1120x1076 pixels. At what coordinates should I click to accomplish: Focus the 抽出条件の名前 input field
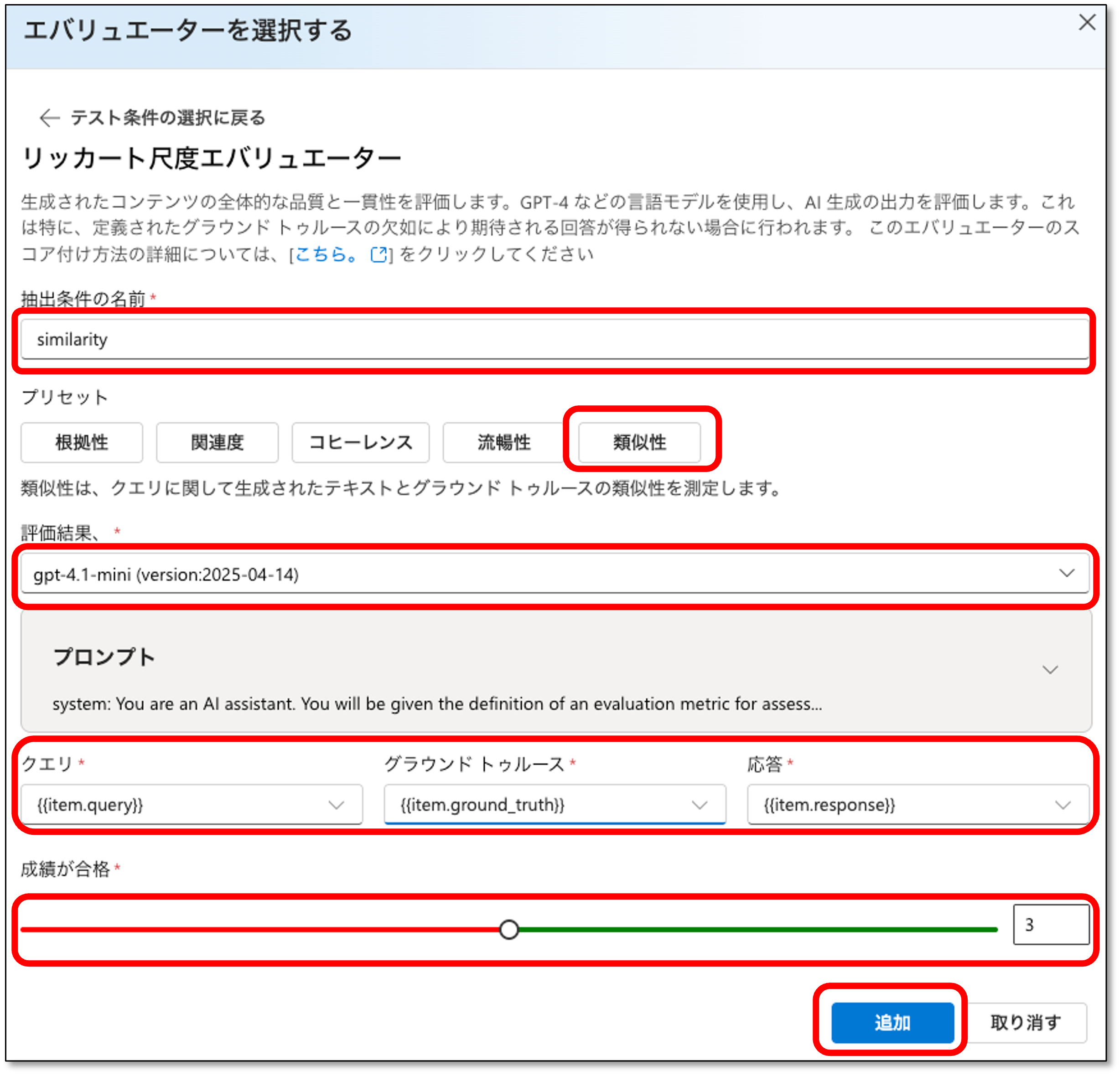click(x=554, y=339)
